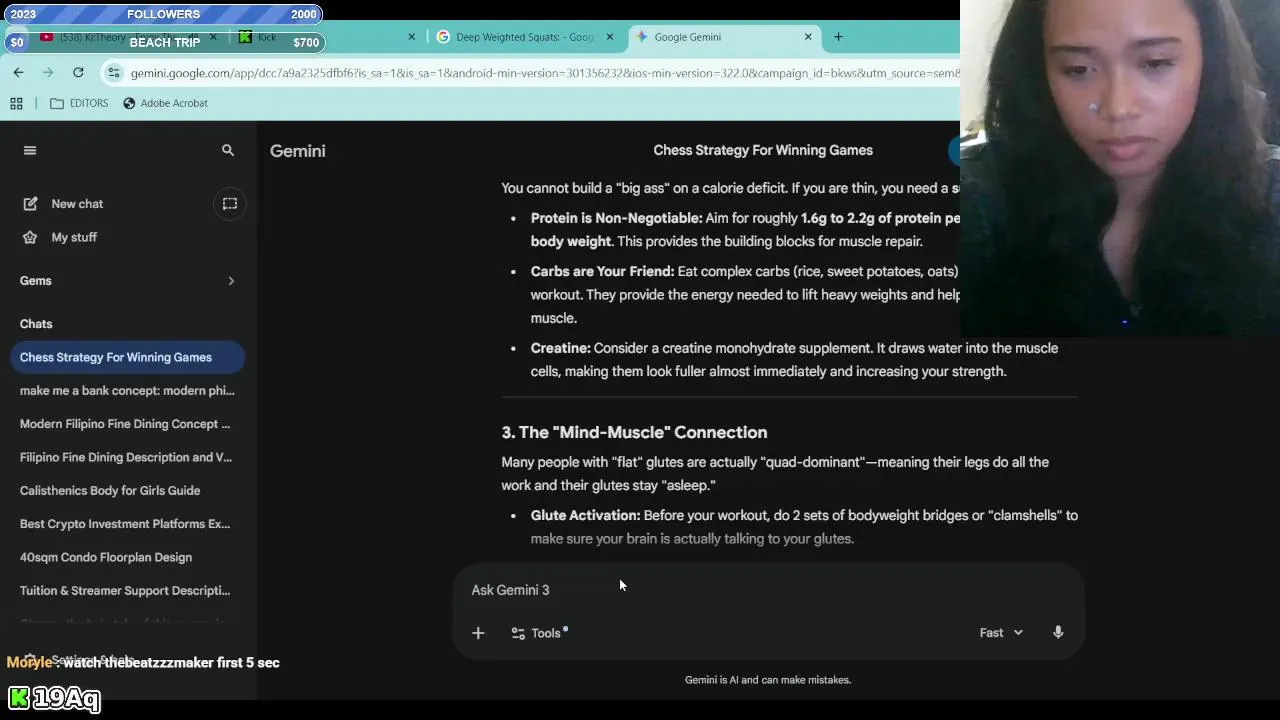
Task: Click the Gems section label
Action: (x=35, y=281)
